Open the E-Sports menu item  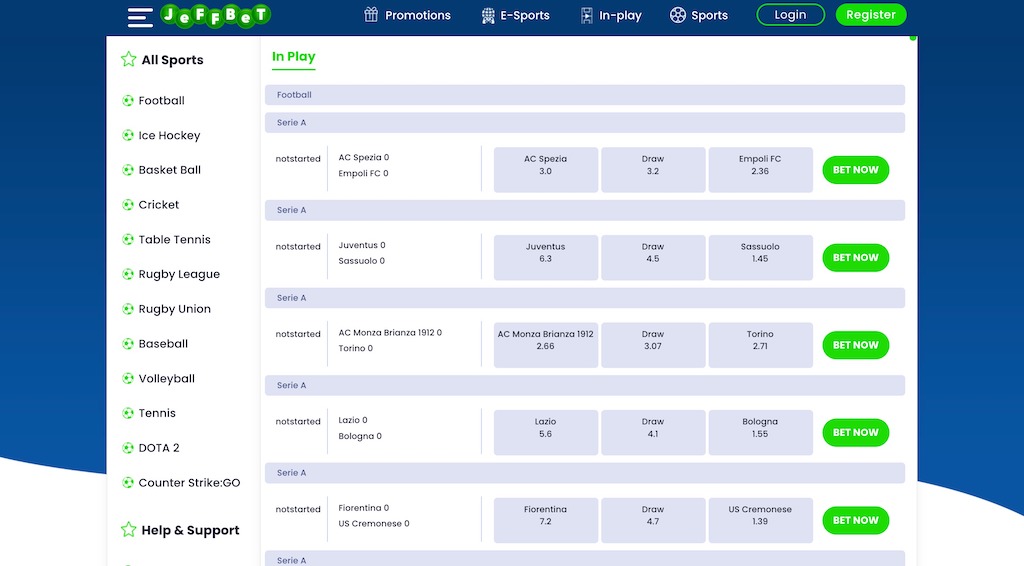tap(524, 15)
